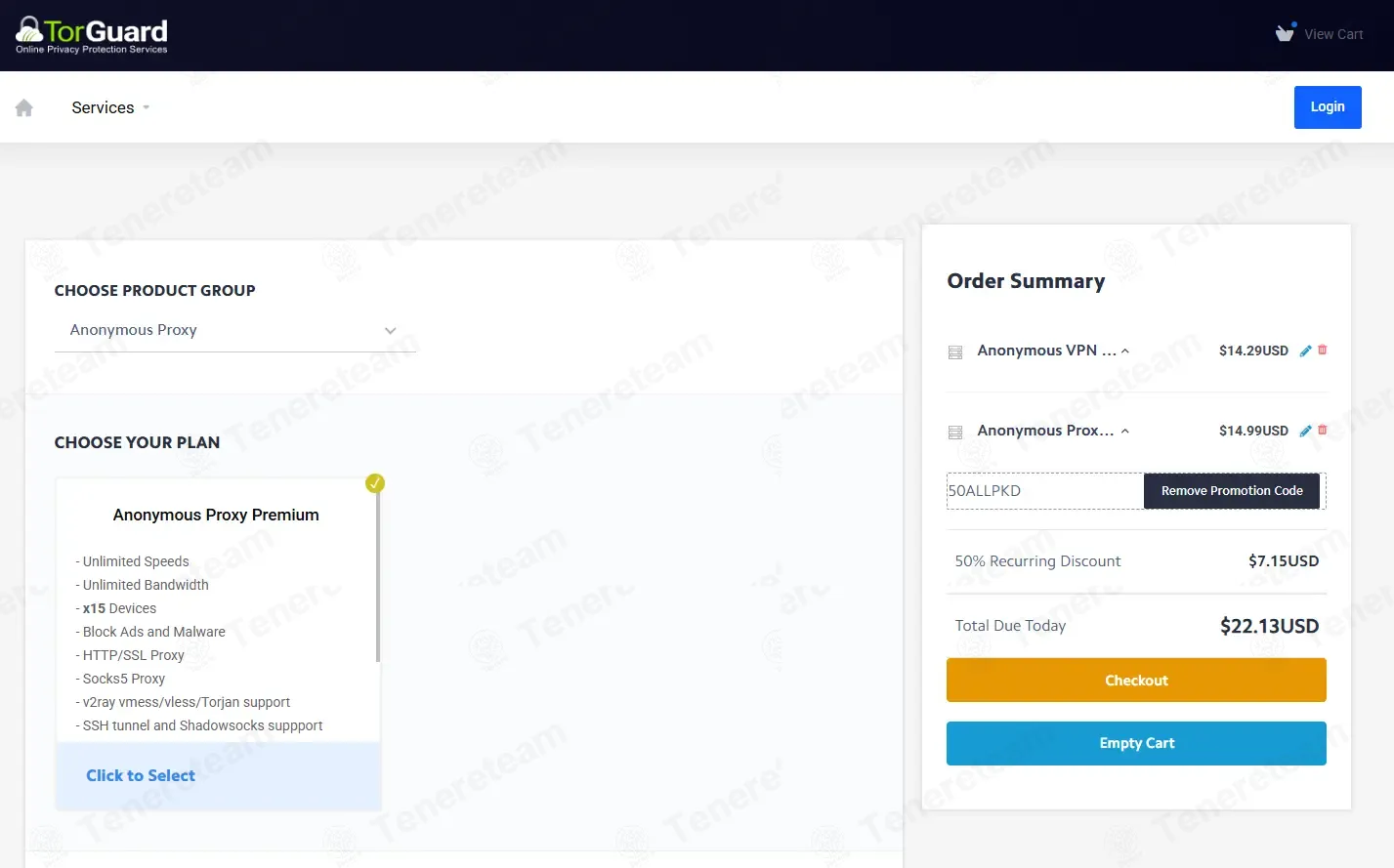Delete the Anonymous VPN order item
Screen dimensions: 1394x868
pyautogui.click(x=1323, y=350)
